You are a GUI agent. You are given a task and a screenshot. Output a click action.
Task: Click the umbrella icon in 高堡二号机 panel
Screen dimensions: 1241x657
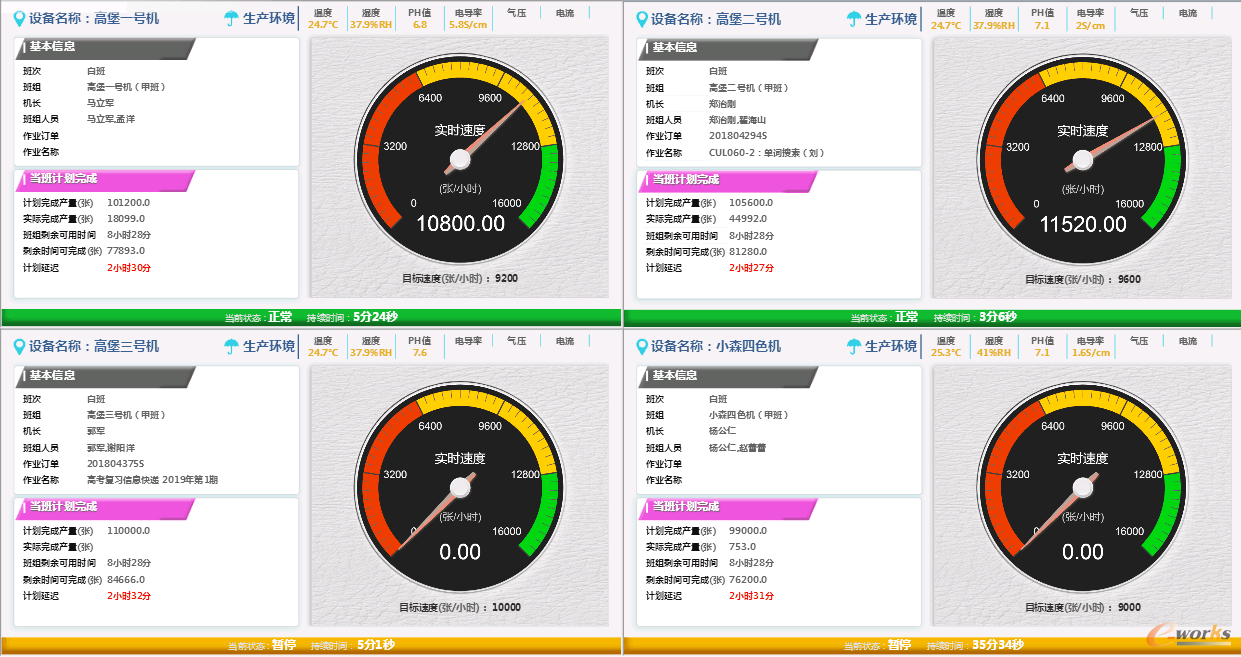coord(854,19)
